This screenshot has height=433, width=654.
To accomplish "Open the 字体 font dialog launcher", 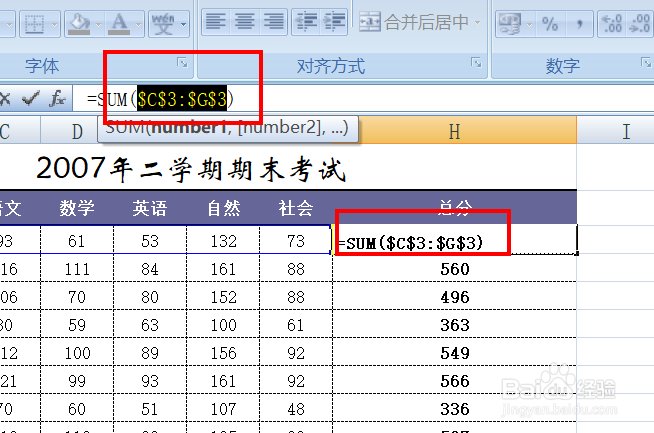I will [x=182, y=63].
